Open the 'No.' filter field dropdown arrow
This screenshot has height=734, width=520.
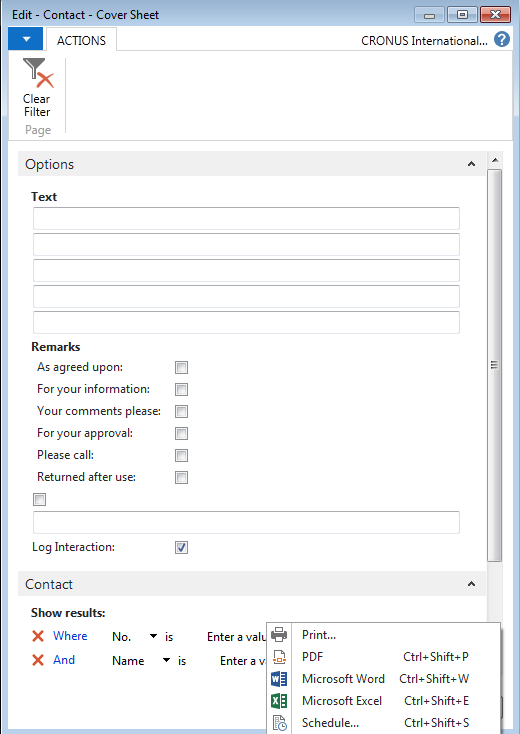(x=153, y=636)
